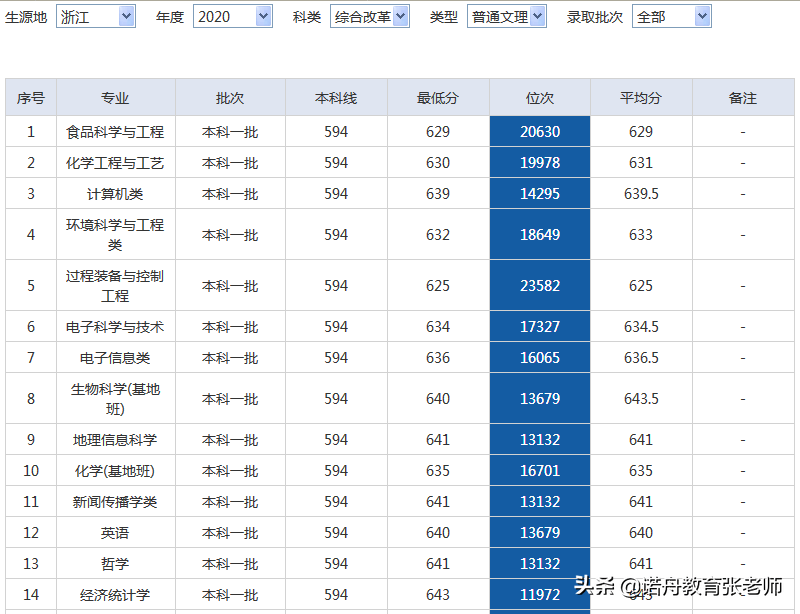Select the 电子信息类 major cell
Screen dimensions: 800x614
pyautogui.click(x=115, y=358)
